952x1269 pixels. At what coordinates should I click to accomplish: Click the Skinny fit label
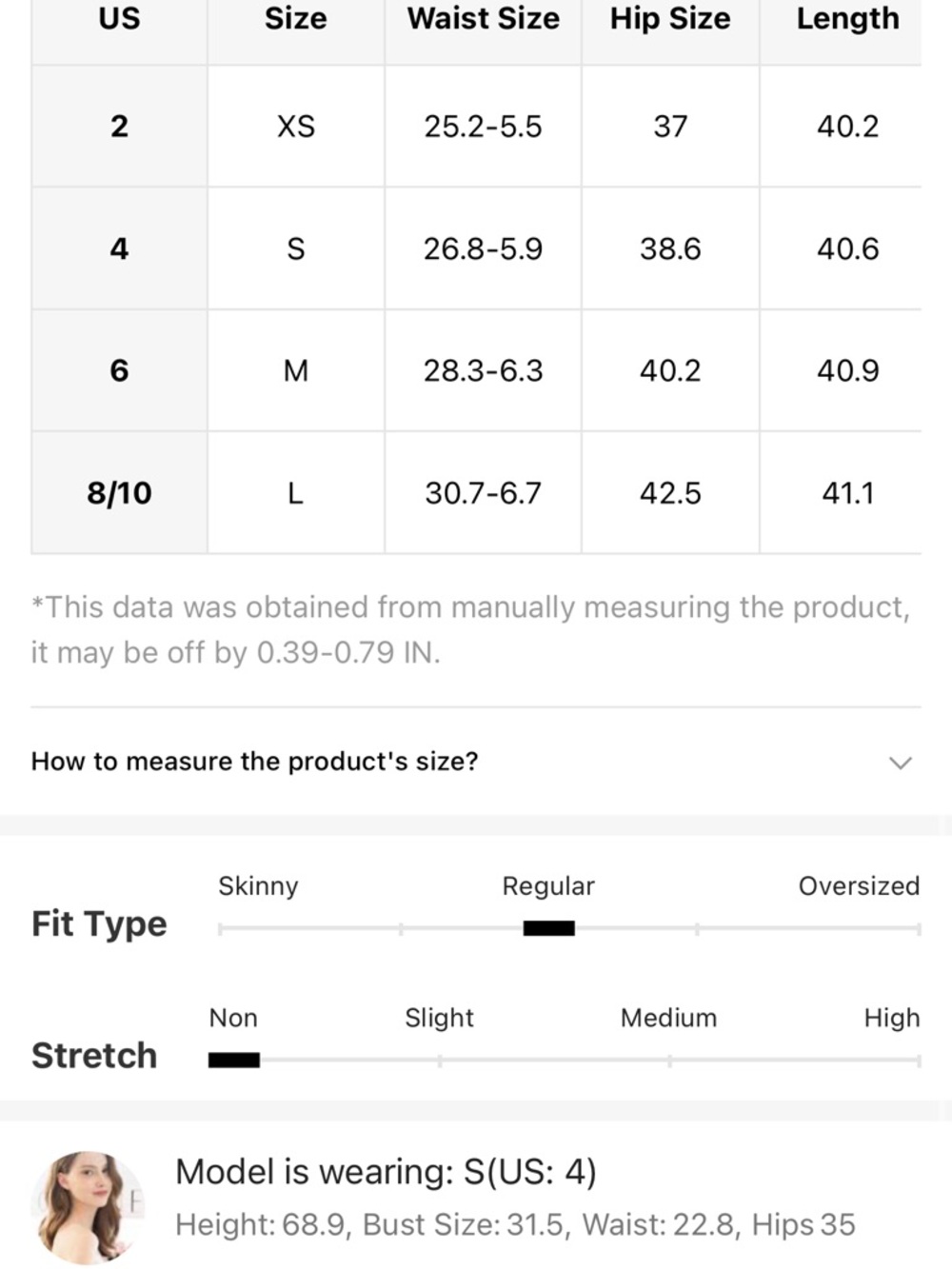tap(258, 886)
